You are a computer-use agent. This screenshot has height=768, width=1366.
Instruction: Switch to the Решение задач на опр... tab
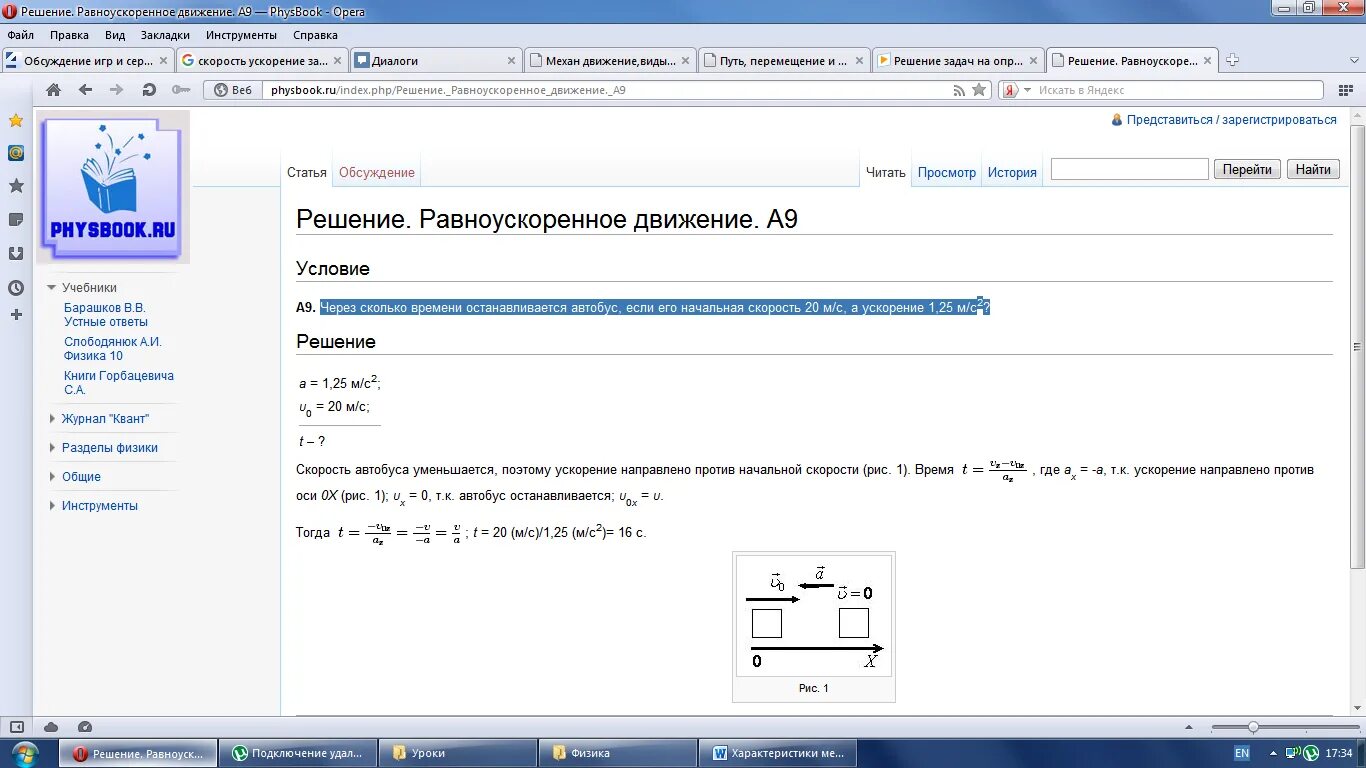coord(959,61)
